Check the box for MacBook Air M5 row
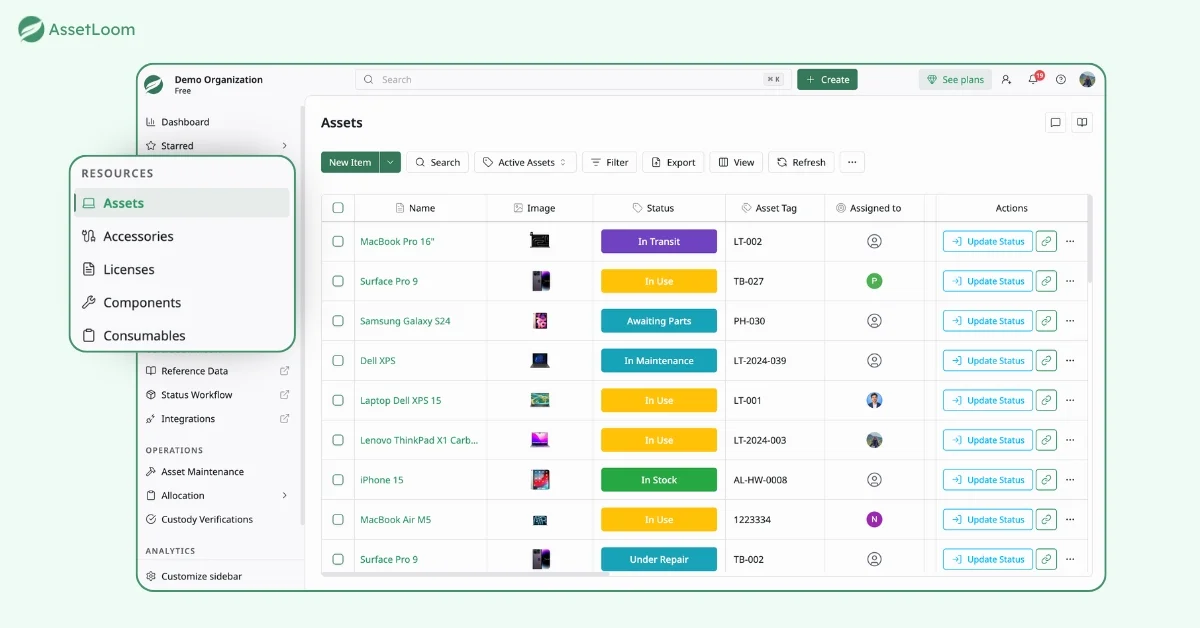The width and height of the screenshot is (1200, 628). click(x=338, y=519)
